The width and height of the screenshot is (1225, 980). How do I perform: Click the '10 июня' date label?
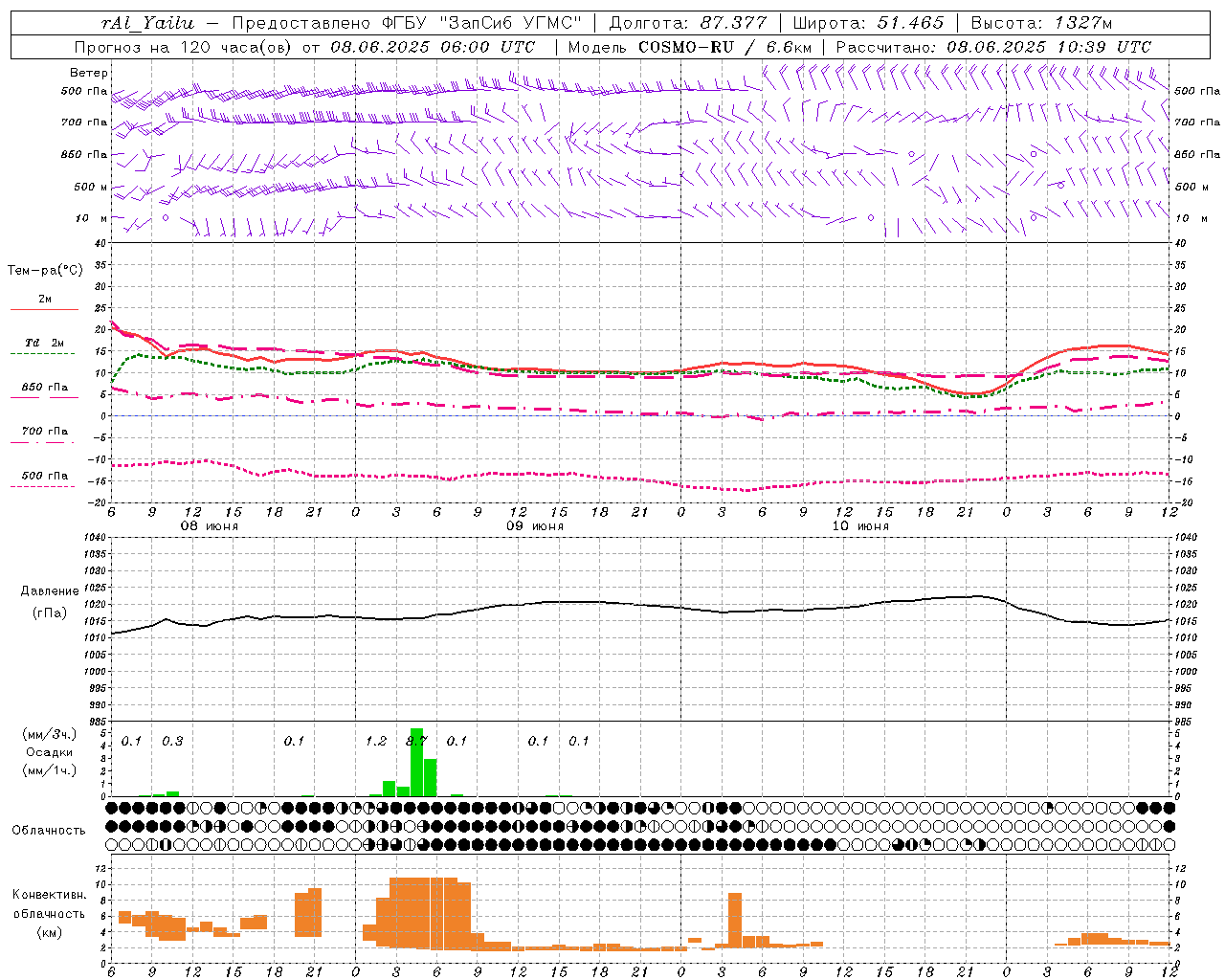tap(860, 526)
